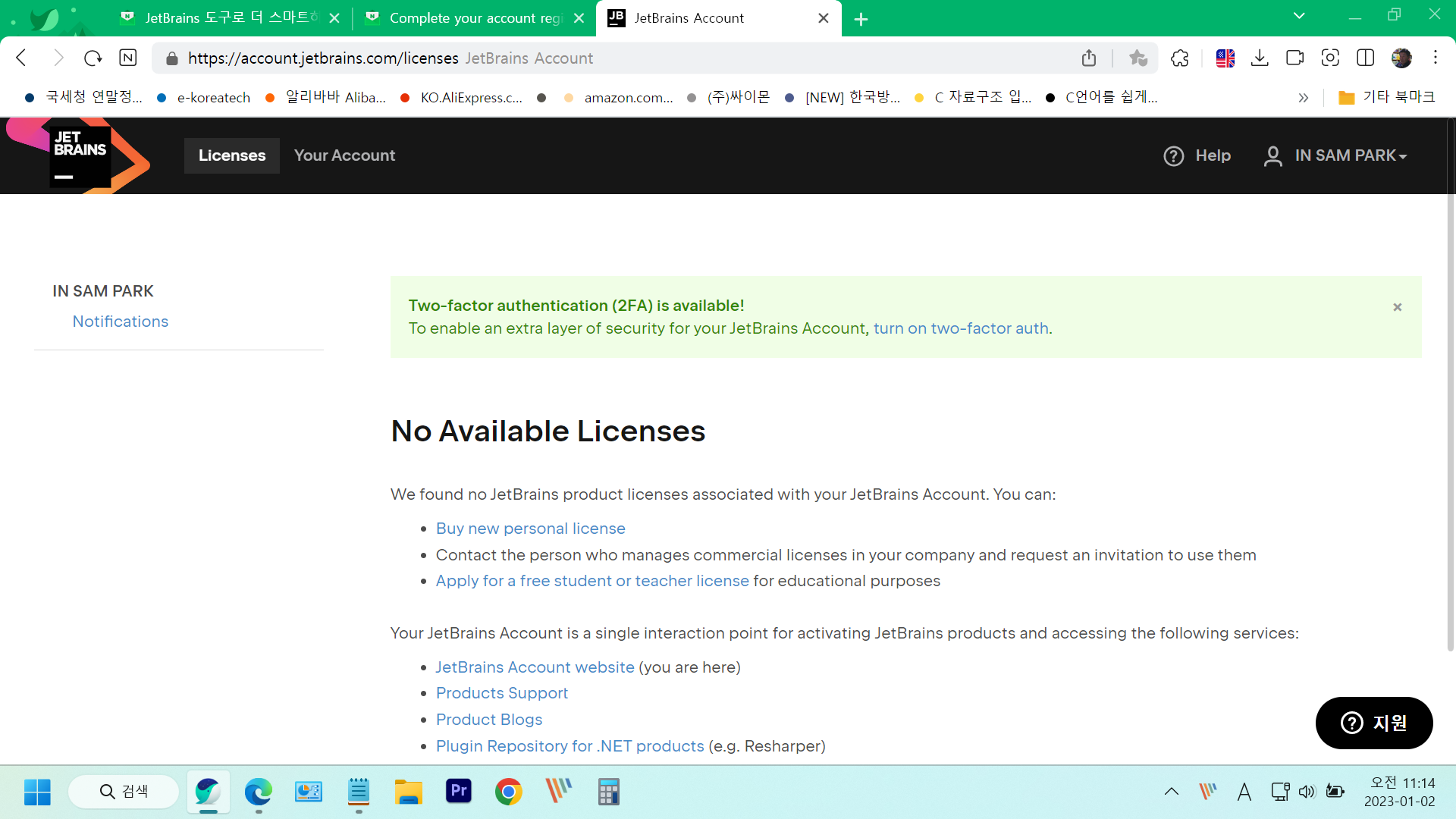Open Products Support link
1456x819 pixels.
[501, 693]
